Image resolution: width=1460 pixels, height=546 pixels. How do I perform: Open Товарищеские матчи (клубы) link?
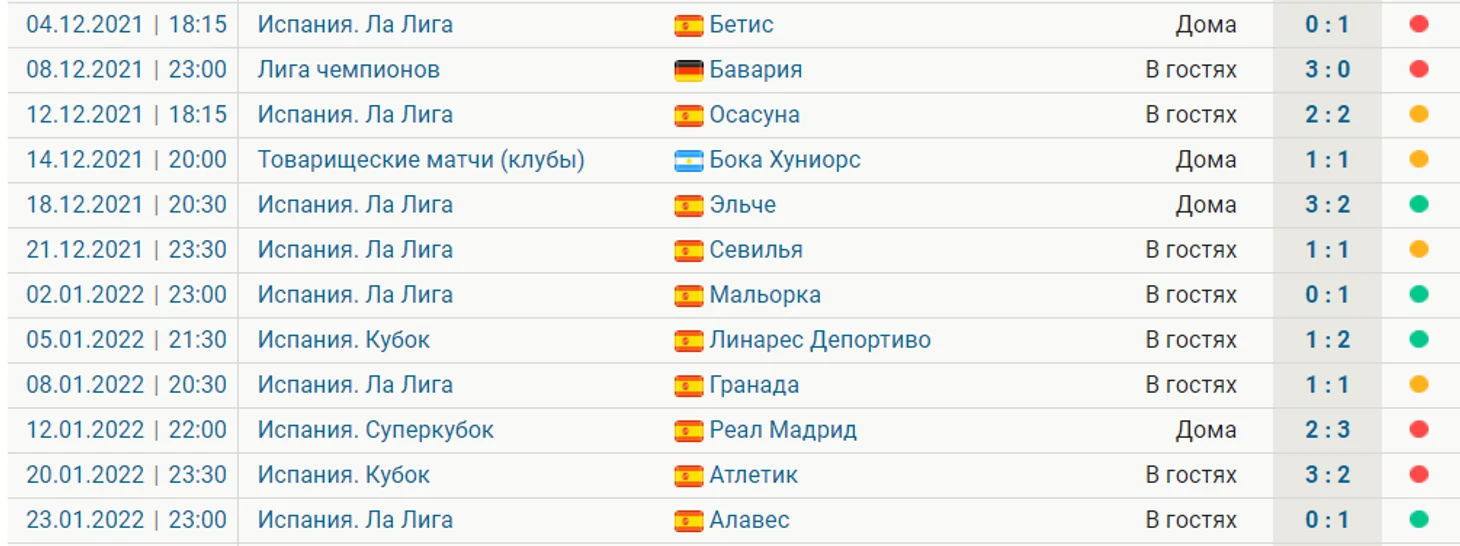[421, 160]
